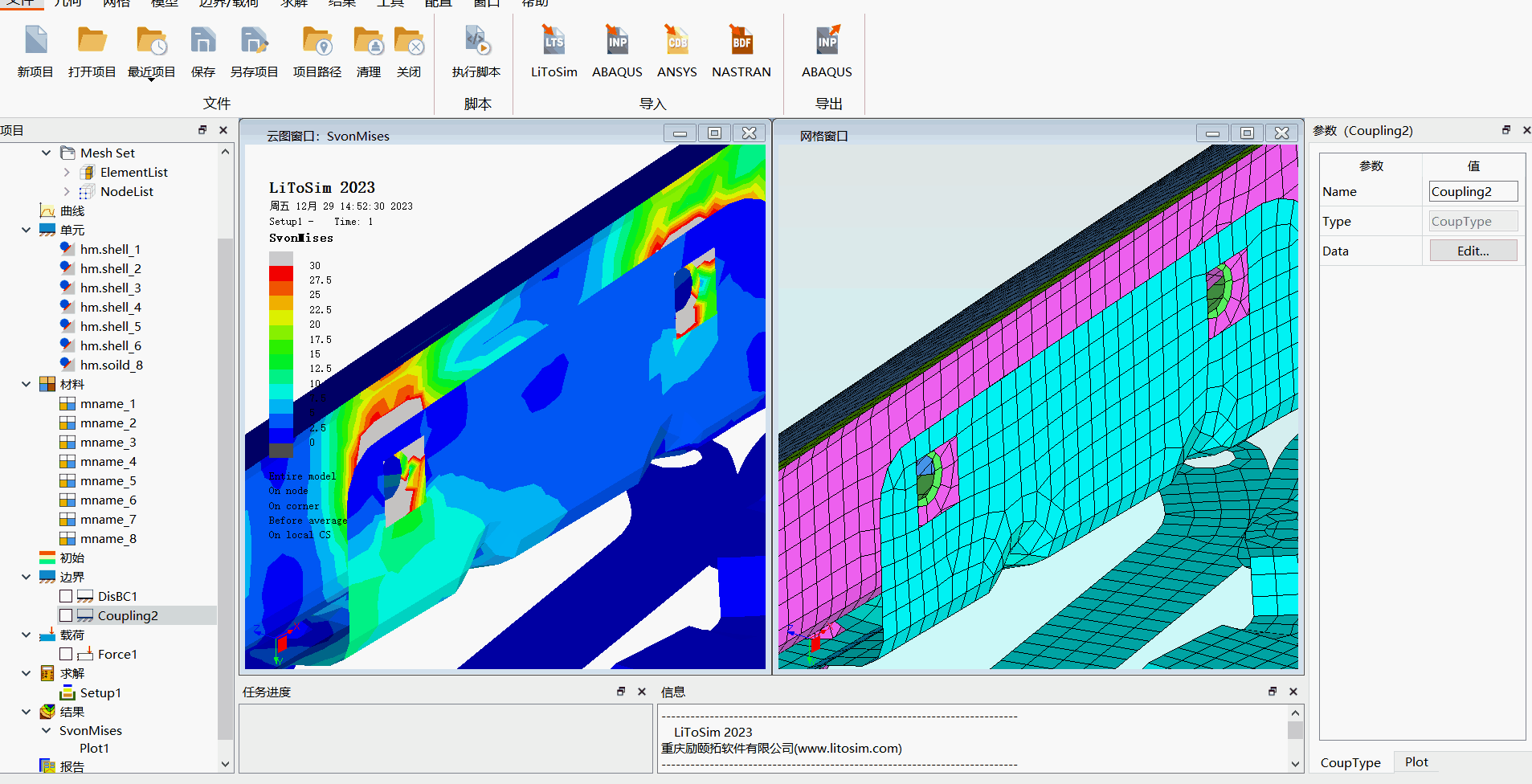Collapse the Mesh Set node
The image size is (1532, 784).
(x=46, y=153)
